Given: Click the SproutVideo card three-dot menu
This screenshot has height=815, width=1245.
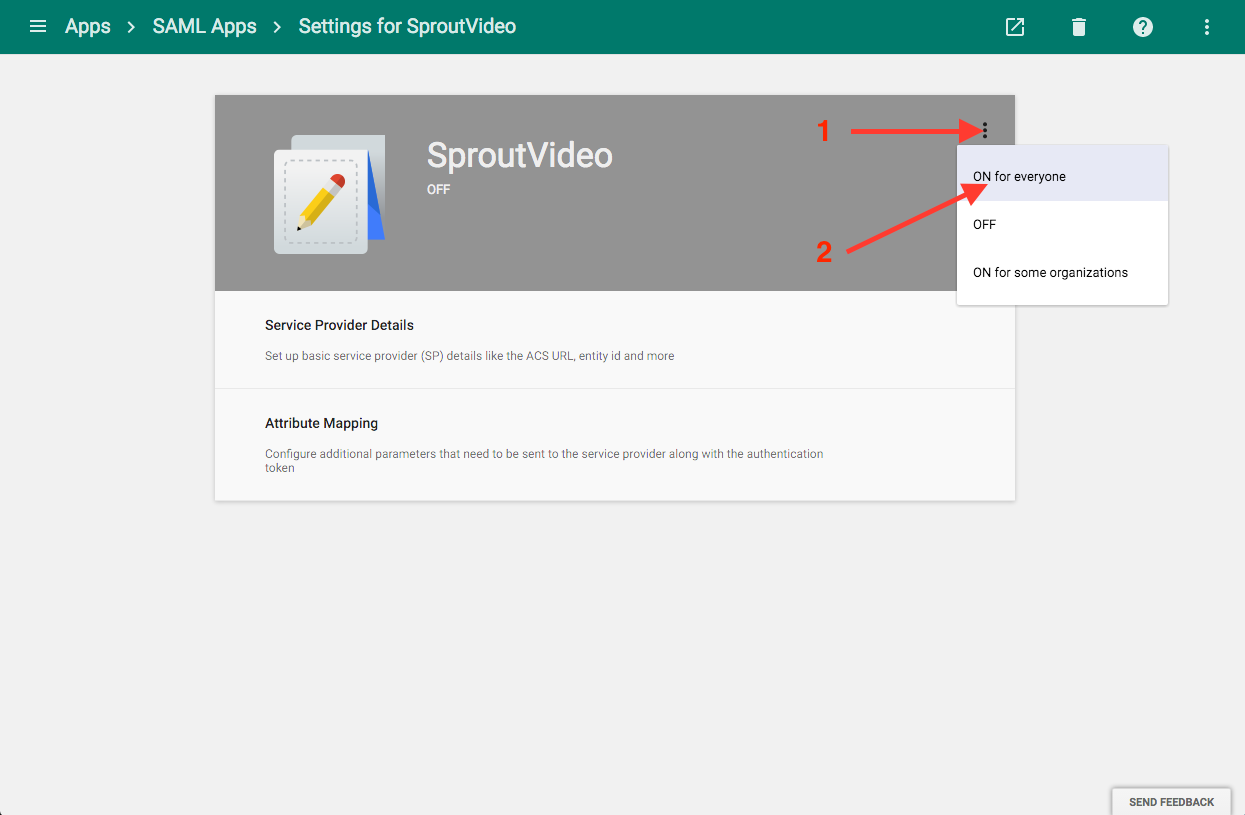Looking at the screenshot, I should tap(985, 130).
